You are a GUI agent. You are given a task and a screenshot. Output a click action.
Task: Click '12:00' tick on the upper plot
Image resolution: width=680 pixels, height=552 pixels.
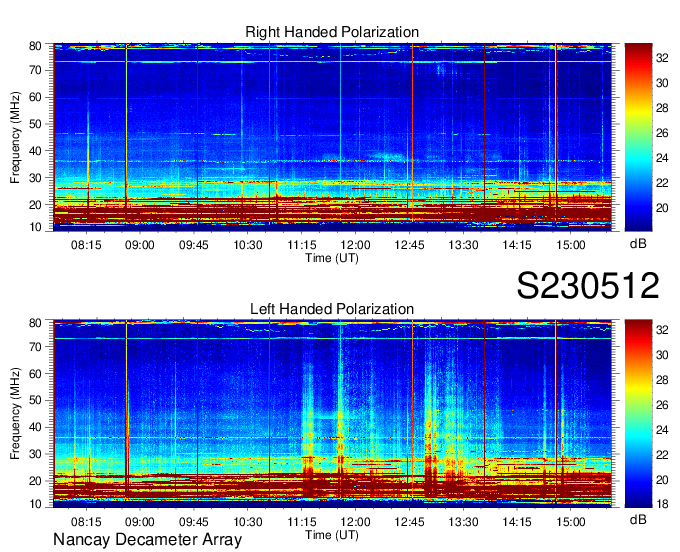coord(355,245)
